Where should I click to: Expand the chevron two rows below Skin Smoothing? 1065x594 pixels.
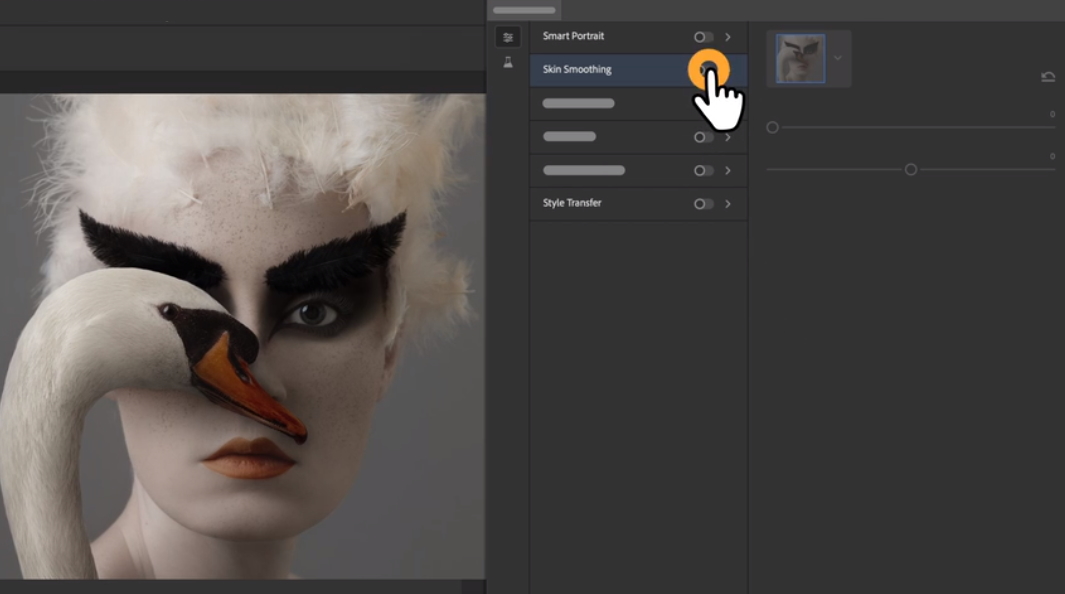[x=728, y=137]
